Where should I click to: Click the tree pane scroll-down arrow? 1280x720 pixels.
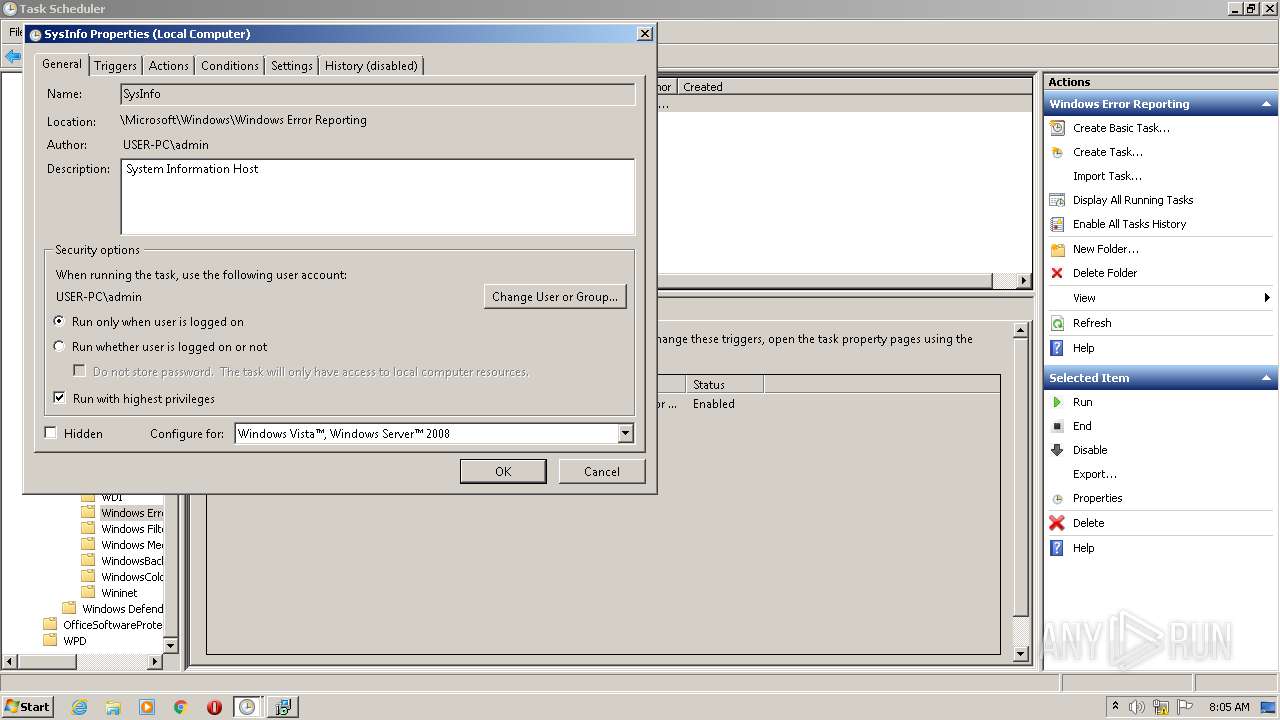[170, 646]
